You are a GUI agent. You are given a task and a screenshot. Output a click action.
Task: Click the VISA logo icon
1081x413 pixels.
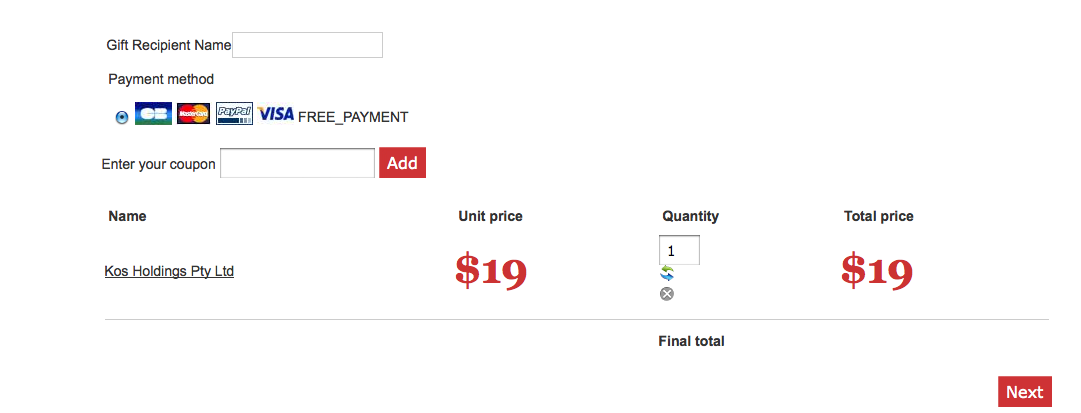[x=276, y=114]
